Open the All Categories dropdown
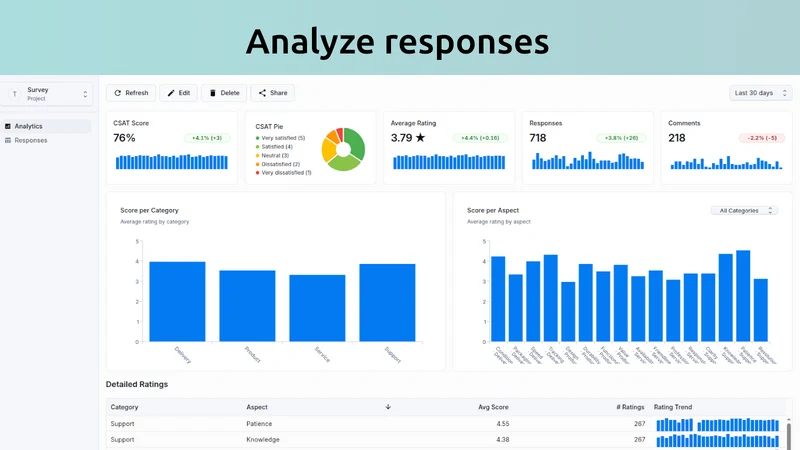Screen dimensions: 800x450 tap(744, 210)
